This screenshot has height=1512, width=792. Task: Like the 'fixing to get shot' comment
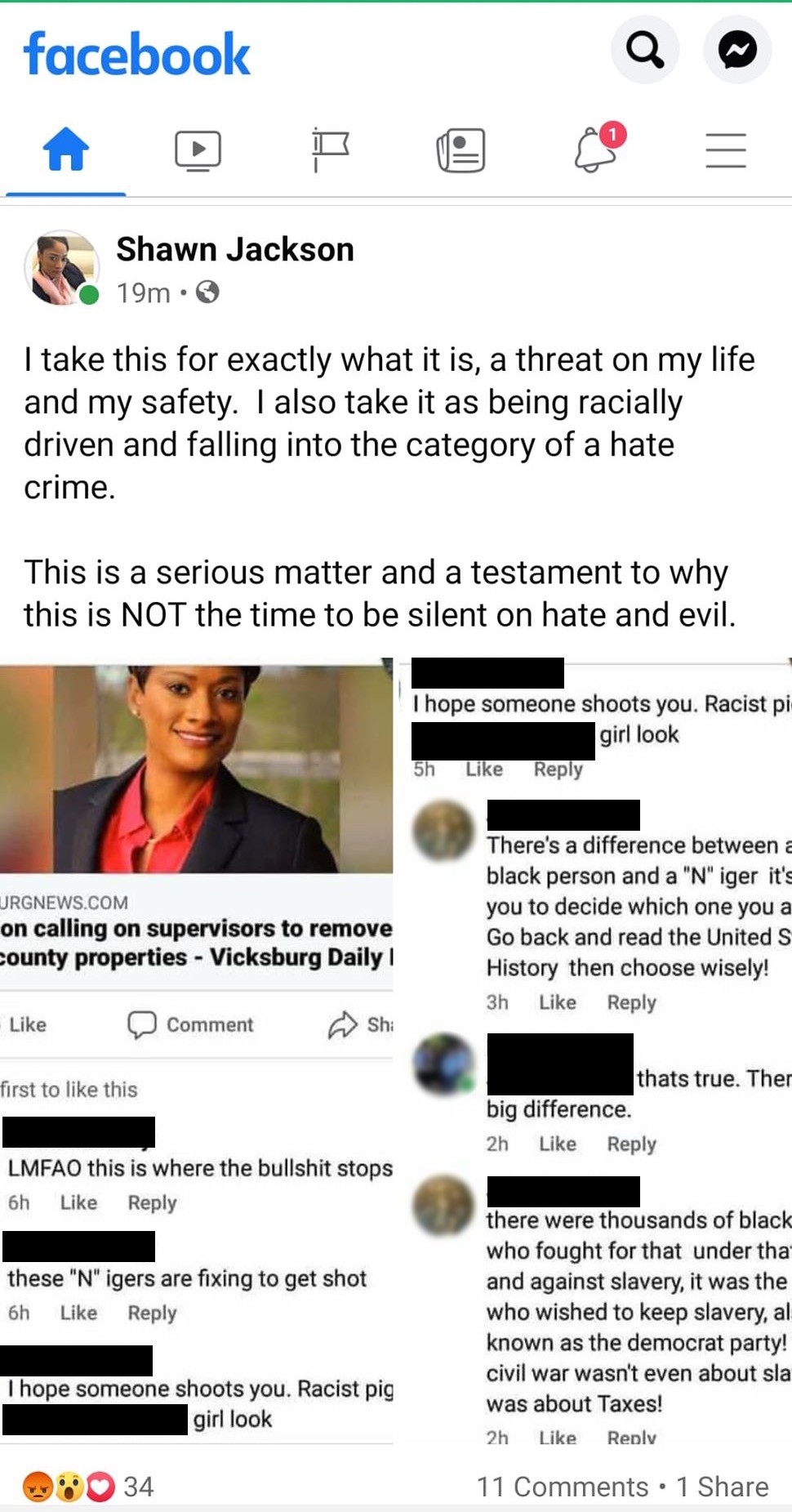point(78,1313)
